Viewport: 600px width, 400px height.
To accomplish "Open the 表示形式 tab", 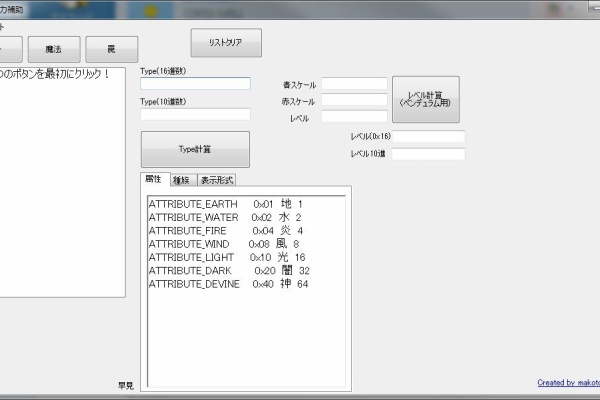I will pos(215,180).
